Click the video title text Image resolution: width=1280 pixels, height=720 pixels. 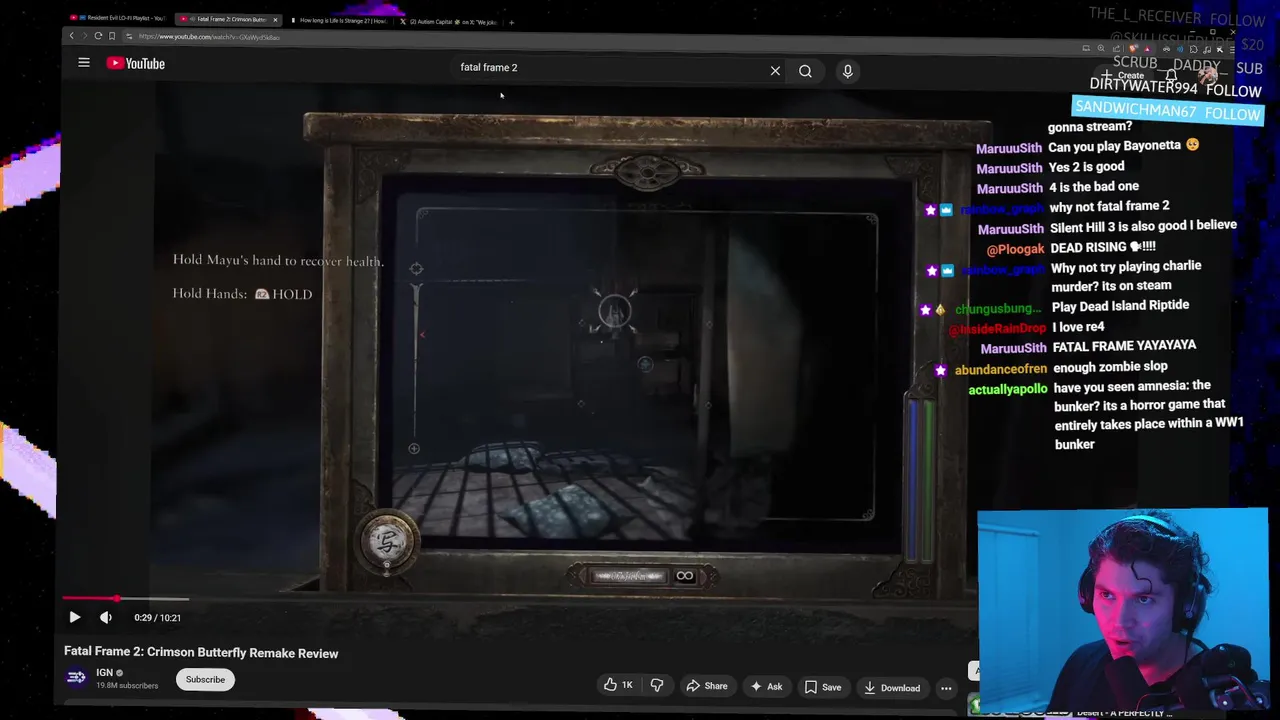coord(201,653)
